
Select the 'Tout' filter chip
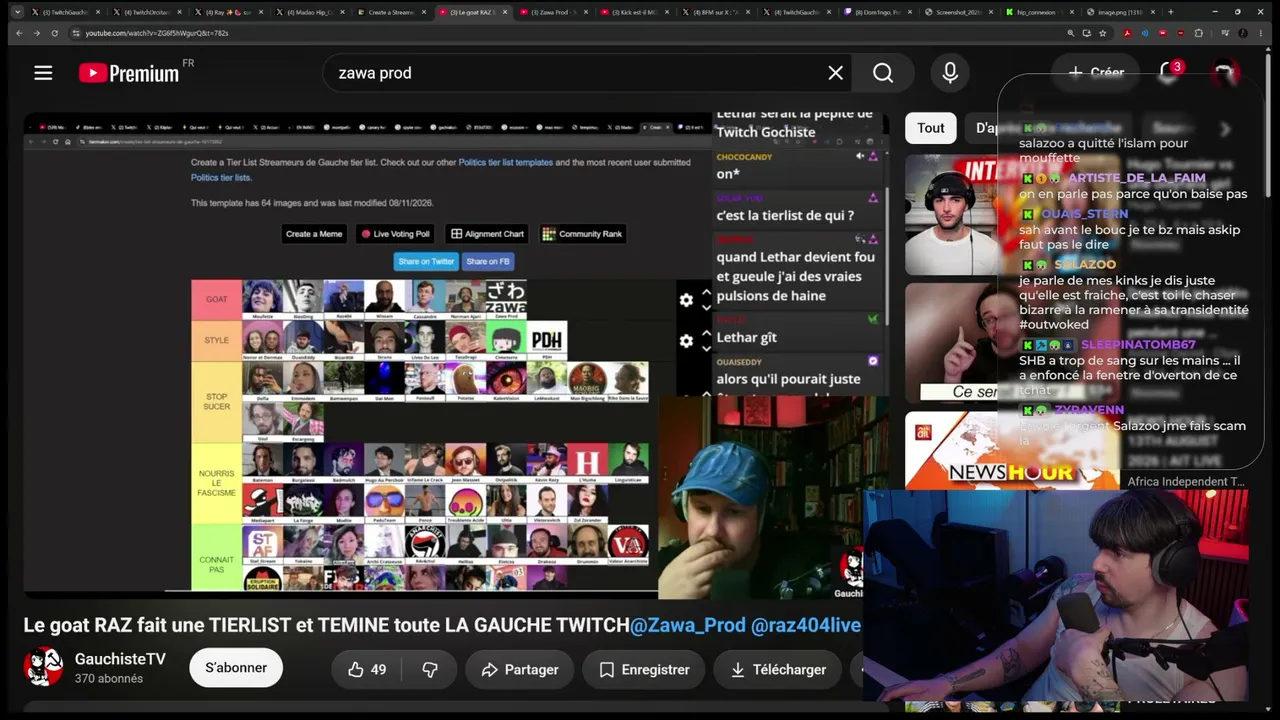pyautogui.click(x=931, y=128)
